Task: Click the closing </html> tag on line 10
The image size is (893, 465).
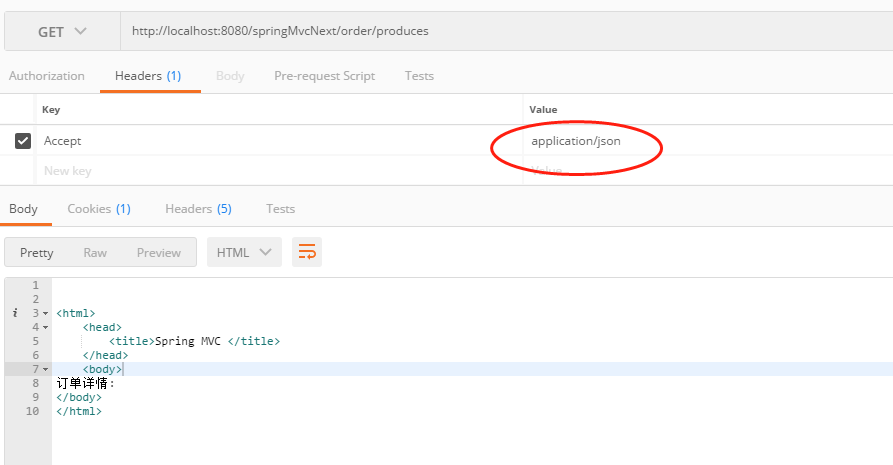Action: 79,411
